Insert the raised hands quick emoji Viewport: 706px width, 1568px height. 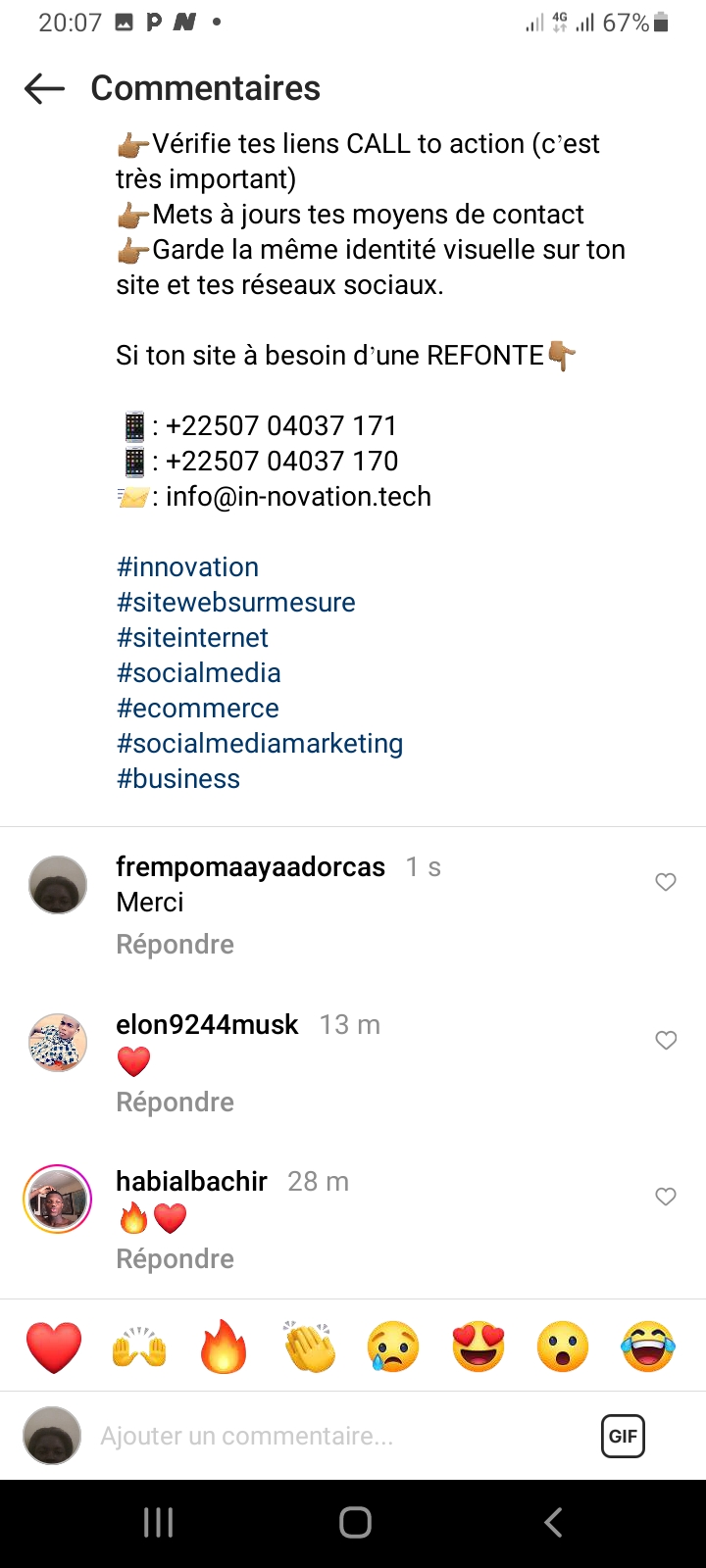click(x=139, y=1347)
